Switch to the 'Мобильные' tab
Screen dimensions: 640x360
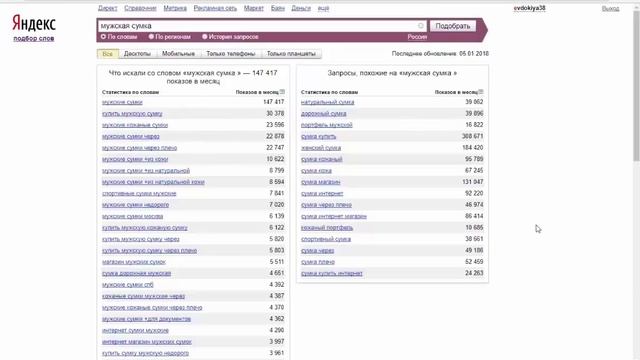click(x=178, y=54)
